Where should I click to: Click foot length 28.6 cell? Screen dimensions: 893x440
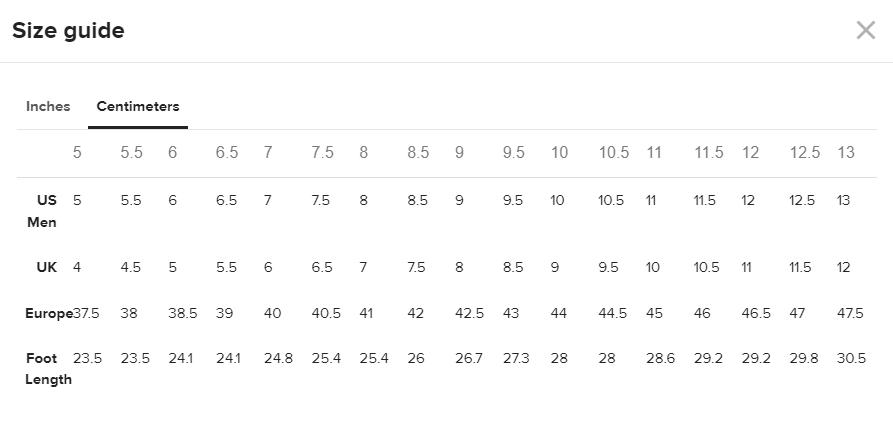pyautogui.click(x=661, y=359)
